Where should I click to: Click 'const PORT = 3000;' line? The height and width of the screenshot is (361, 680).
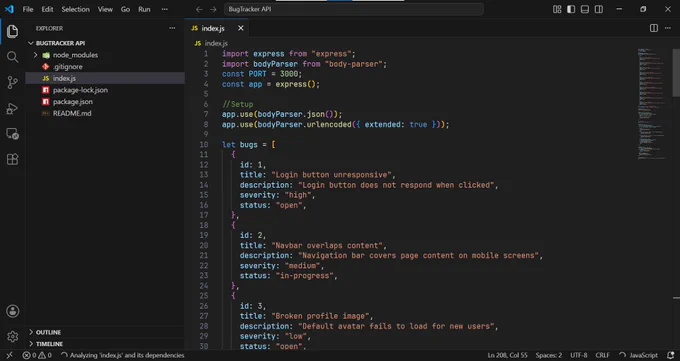pyautogui.click(x=262, y=74)
